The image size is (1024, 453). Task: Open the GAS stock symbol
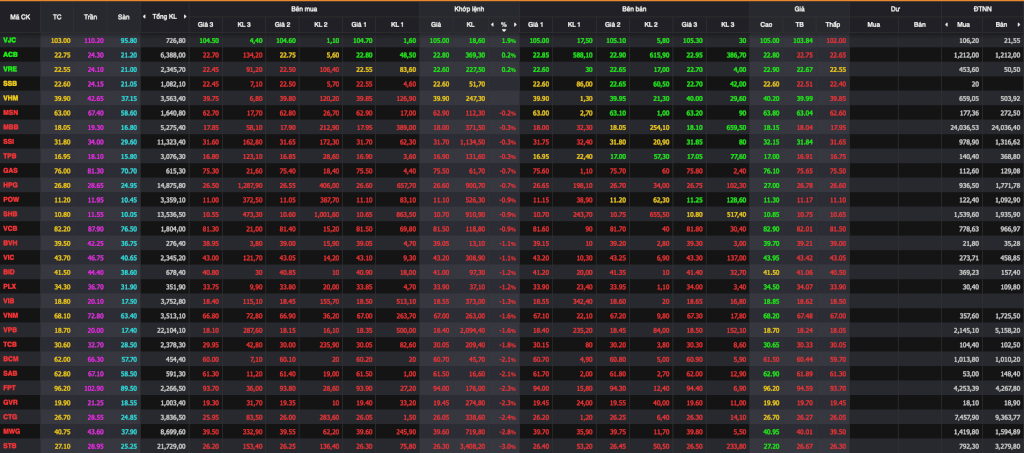(x=10, y=170)
